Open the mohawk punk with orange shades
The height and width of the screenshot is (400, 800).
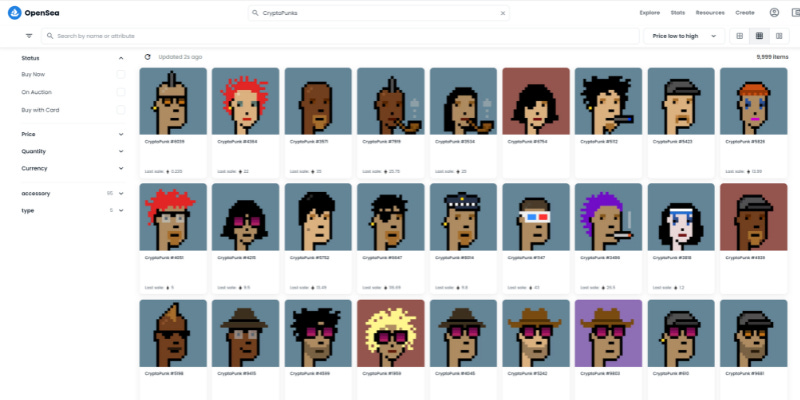(x=173, y=101)
